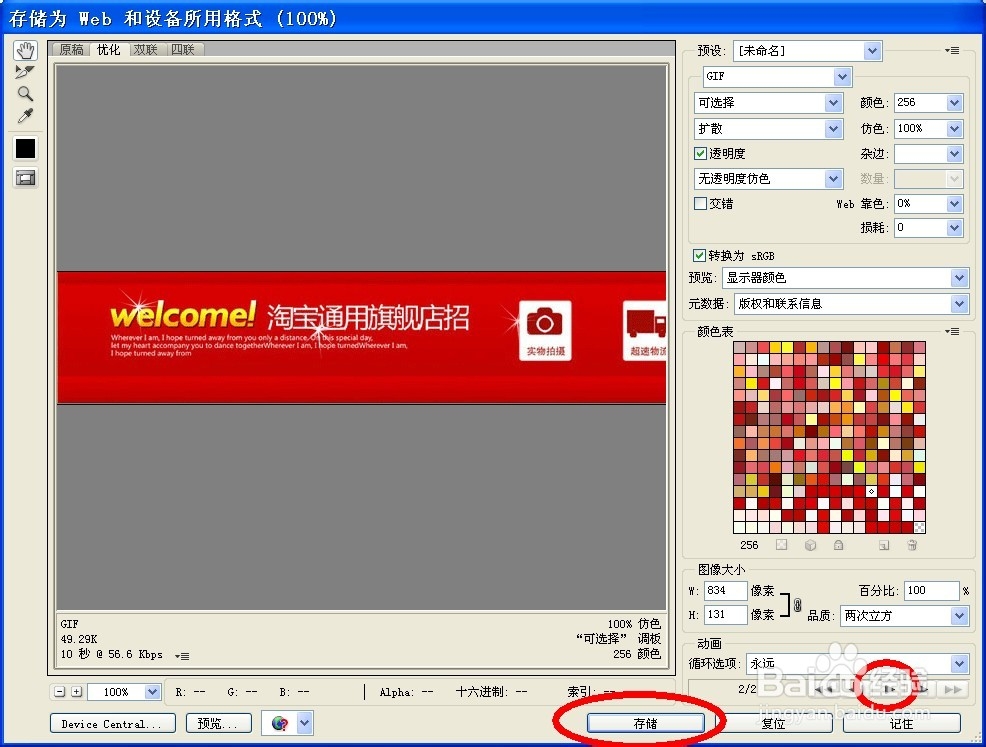This screenshot has width=986, height=747.
Task: Click the 存储 save button
Action: [x=646, y=724]
